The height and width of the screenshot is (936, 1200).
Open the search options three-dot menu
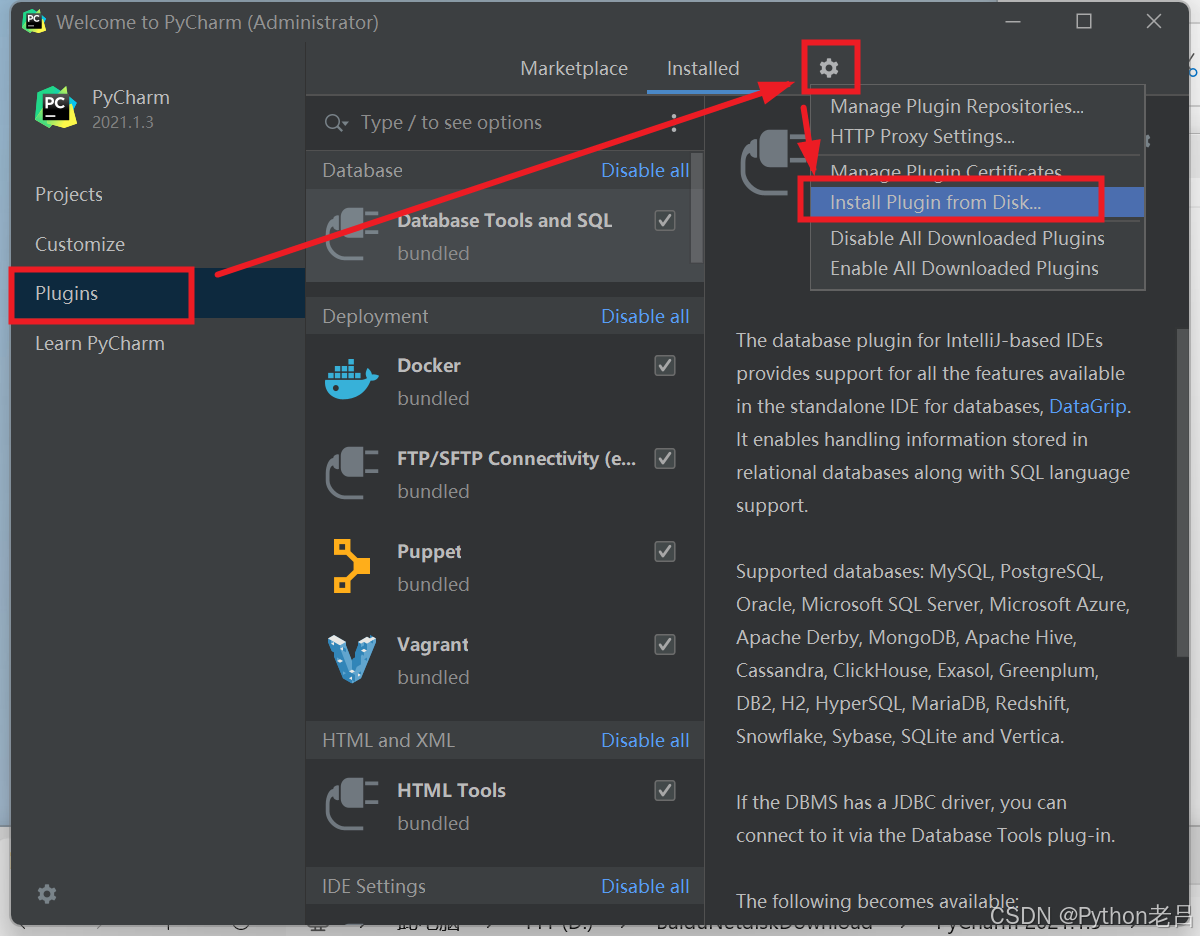click(674, 123)
